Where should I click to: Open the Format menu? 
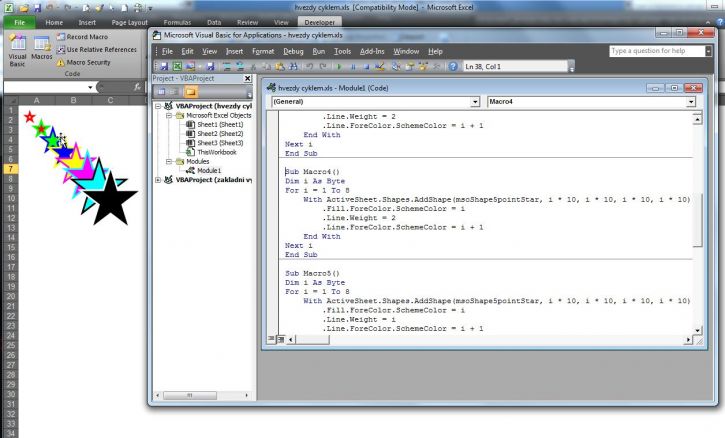tap(263, 51)
